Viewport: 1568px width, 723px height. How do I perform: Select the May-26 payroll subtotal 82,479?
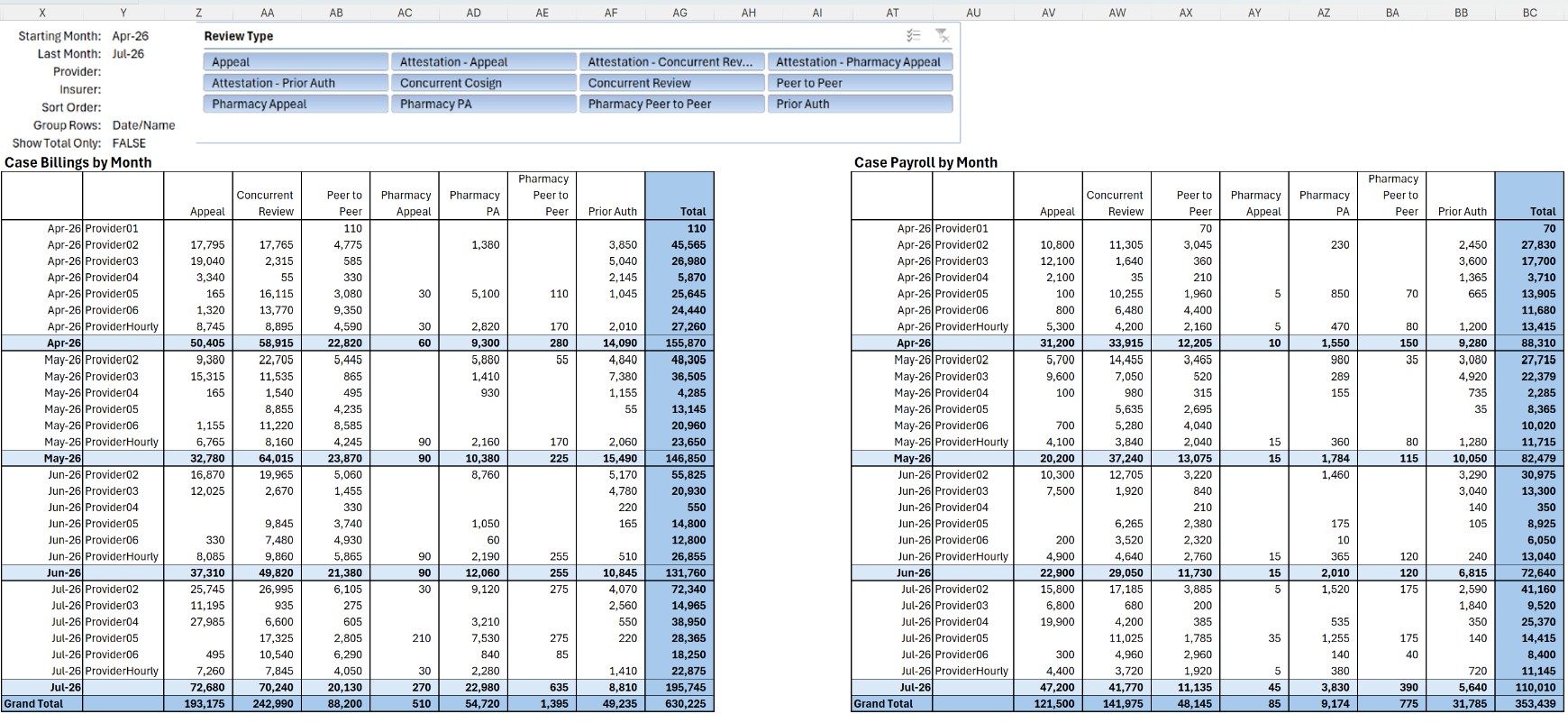(1537, 458)
